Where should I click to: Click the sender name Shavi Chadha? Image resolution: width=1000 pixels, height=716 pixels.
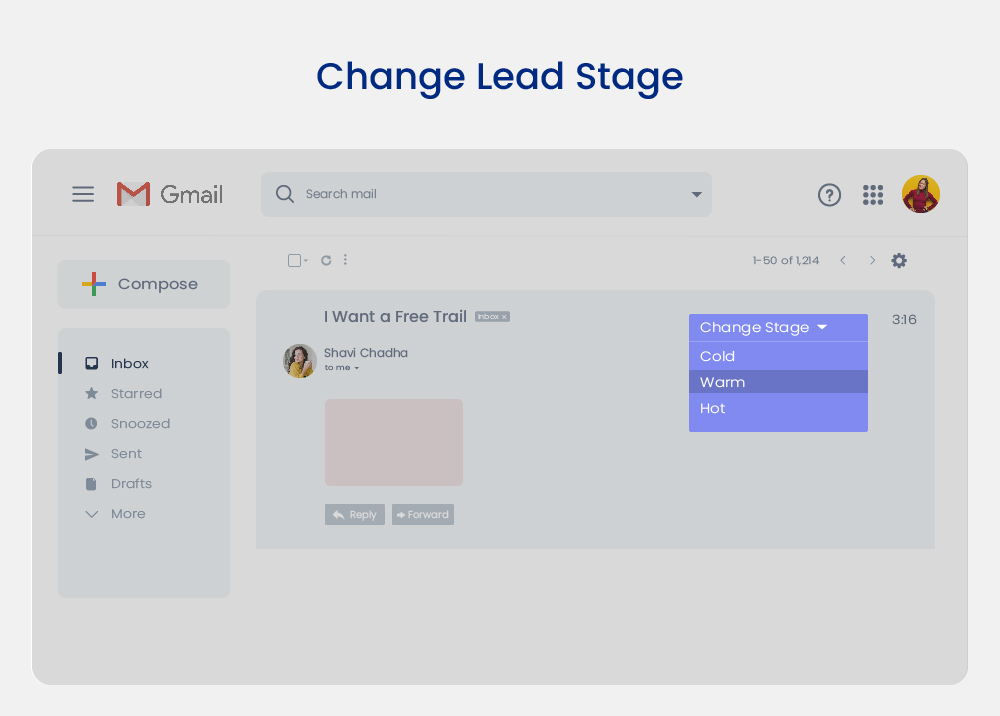click(x=365, y=353)
